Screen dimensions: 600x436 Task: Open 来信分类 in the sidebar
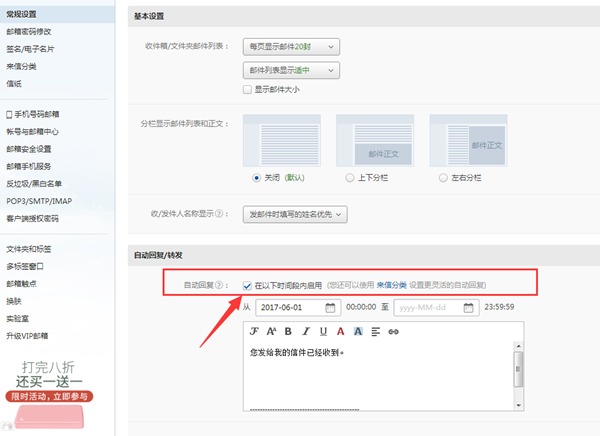(21, 66)
